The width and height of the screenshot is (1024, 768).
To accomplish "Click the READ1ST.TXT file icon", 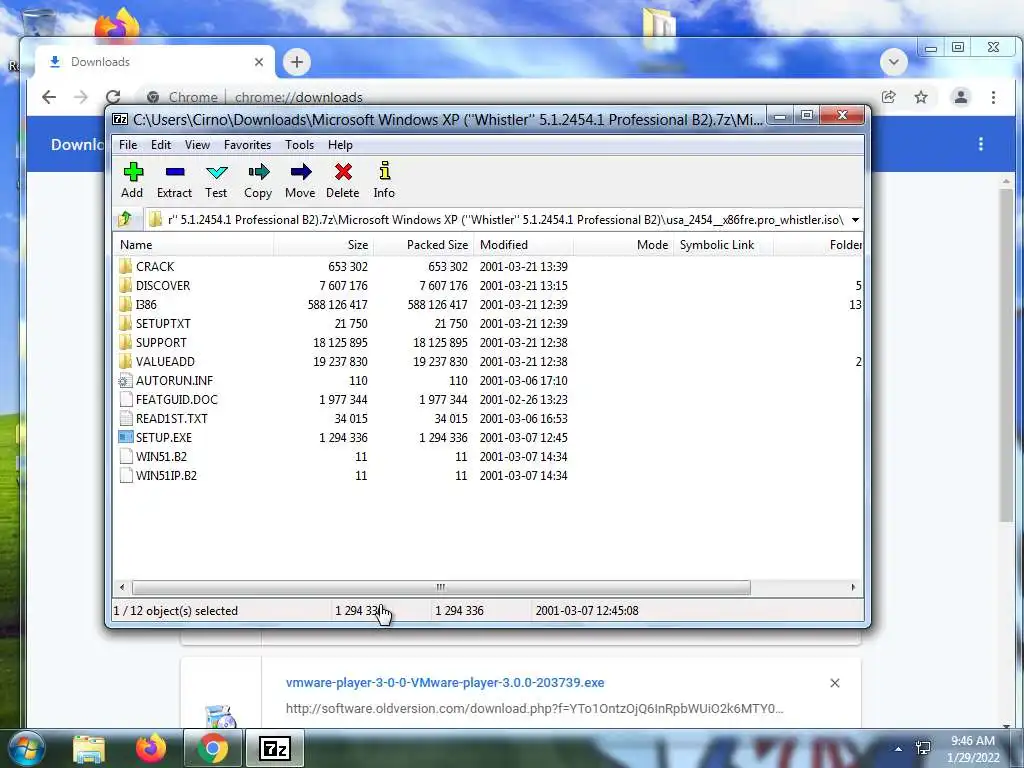I will pyautogui.click(x=125, y=419).
